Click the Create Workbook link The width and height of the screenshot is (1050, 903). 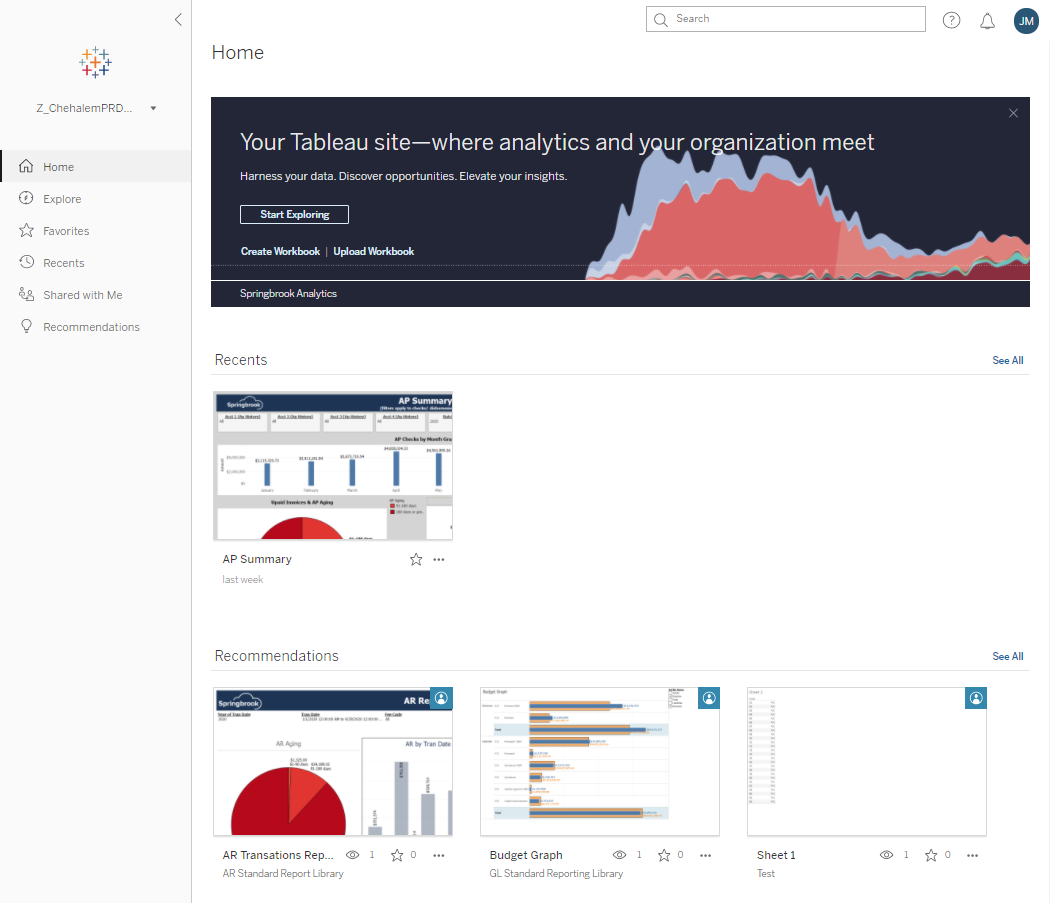(281, 251)
